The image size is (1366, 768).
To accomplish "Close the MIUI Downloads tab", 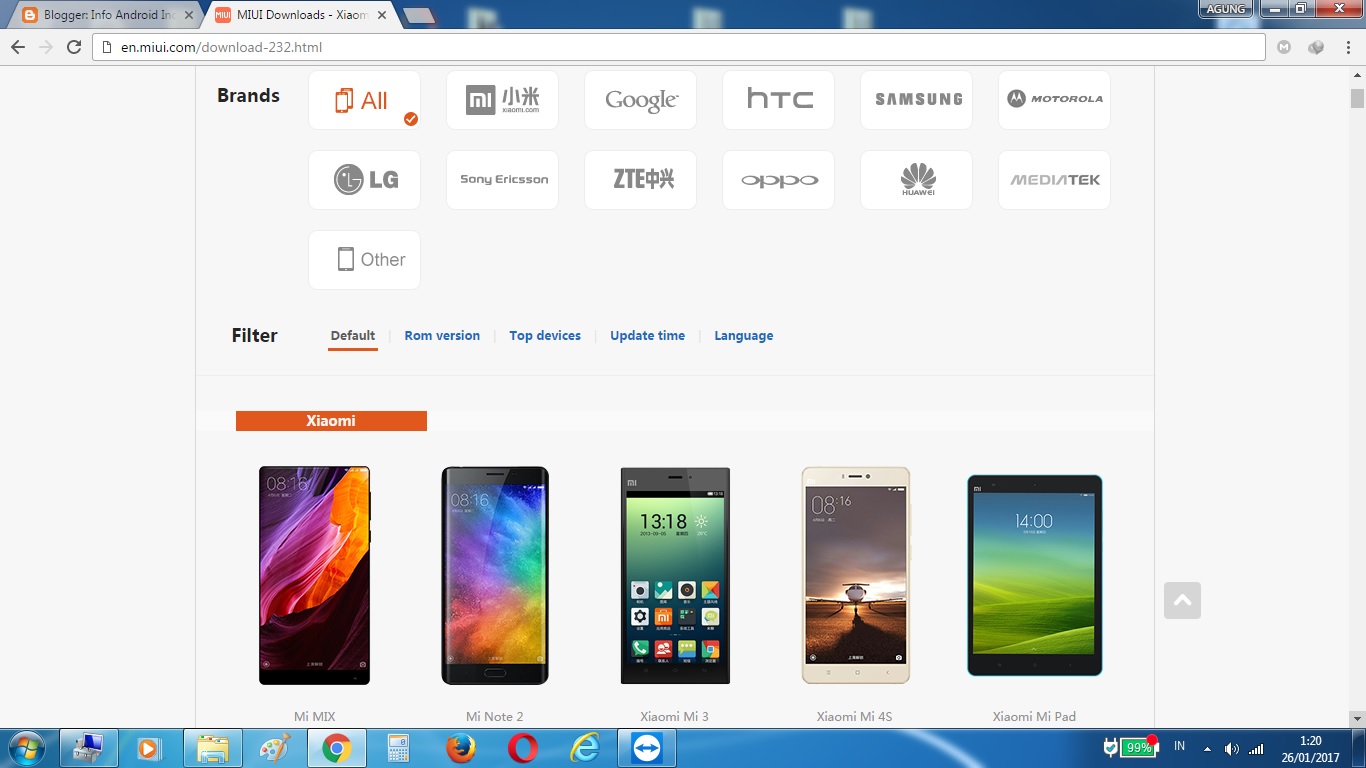I will click(x=382, y=15).
